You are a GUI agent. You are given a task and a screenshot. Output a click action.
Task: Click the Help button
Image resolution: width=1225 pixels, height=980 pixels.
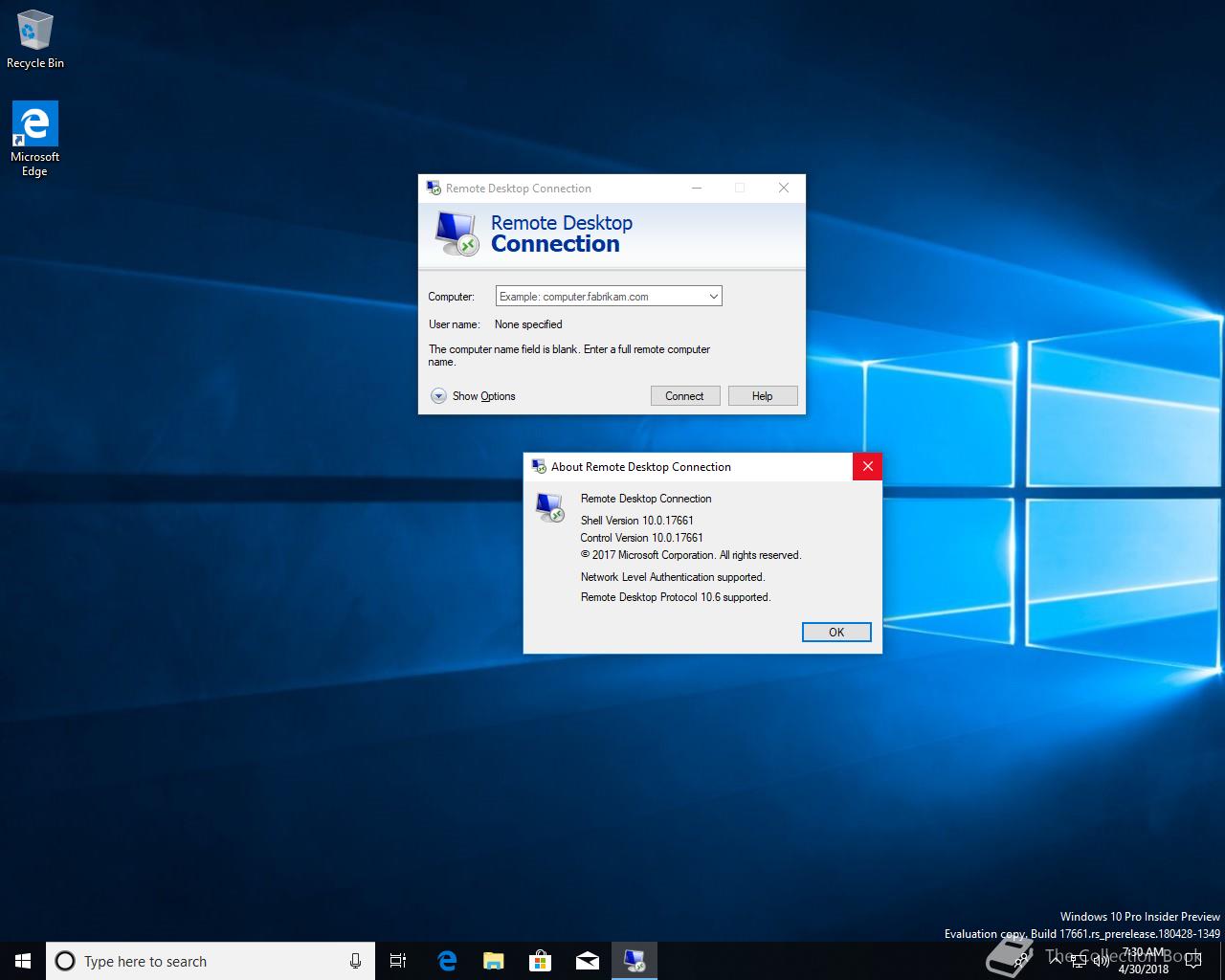763,396
